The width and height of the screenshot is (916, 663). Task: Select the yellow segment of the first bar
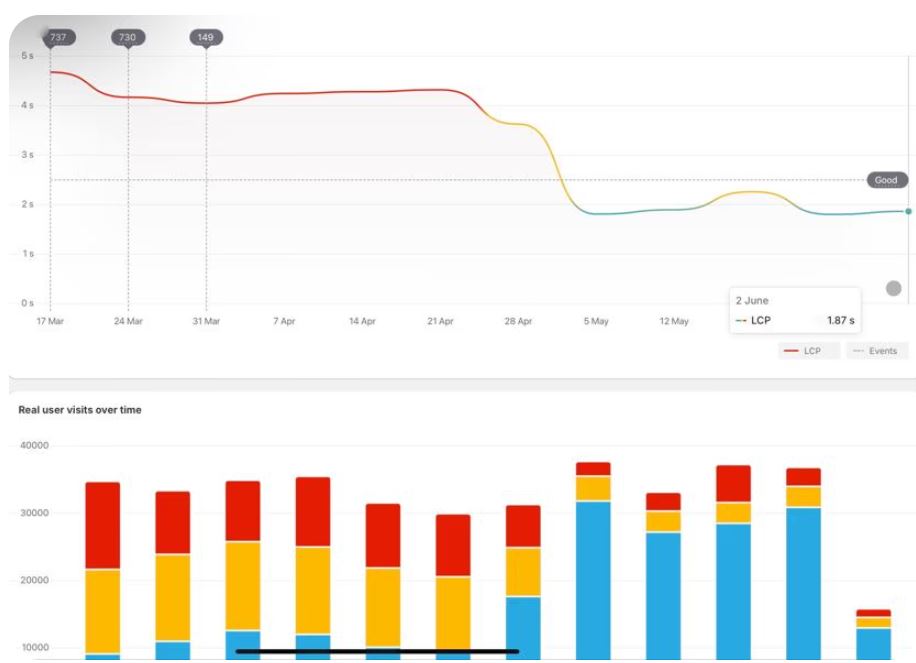102,611
